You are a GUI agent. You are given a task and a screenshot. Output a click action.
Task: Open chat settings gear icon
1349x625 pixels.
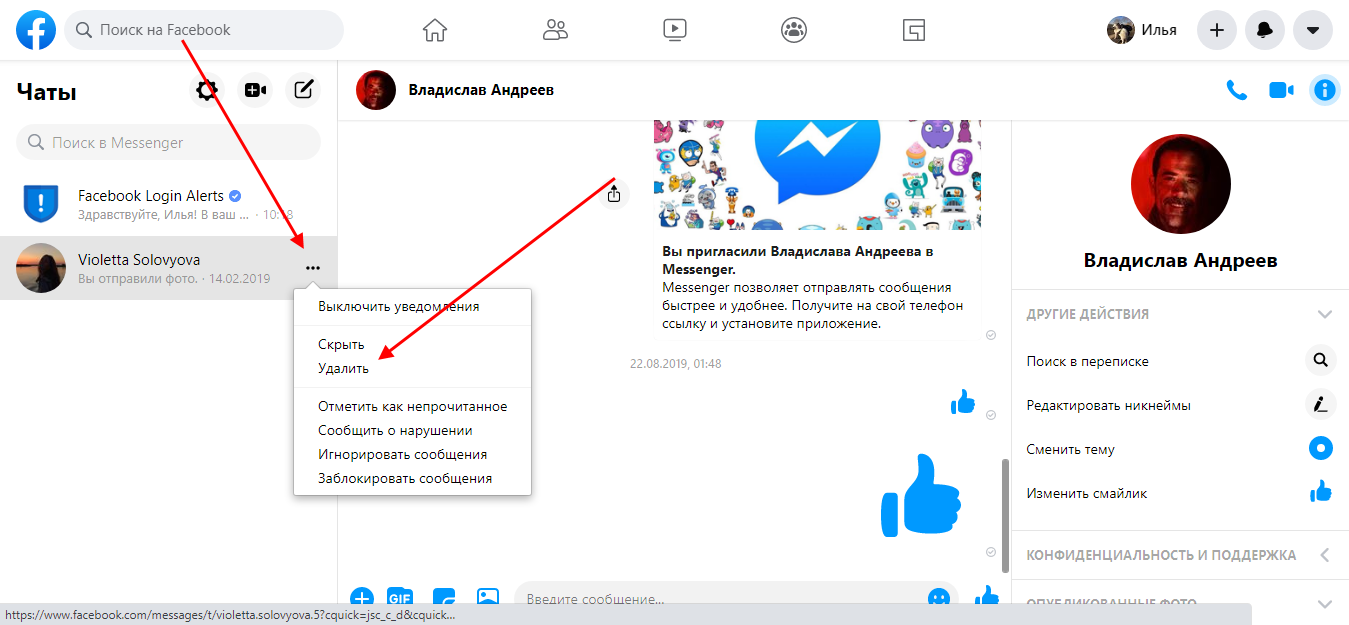tap(207, 91)
